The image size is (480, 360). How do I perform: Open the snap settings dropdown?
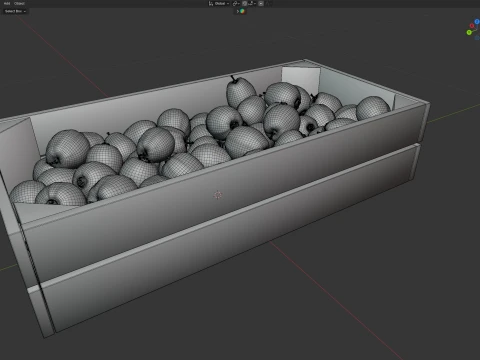click(x=252, y=3)
